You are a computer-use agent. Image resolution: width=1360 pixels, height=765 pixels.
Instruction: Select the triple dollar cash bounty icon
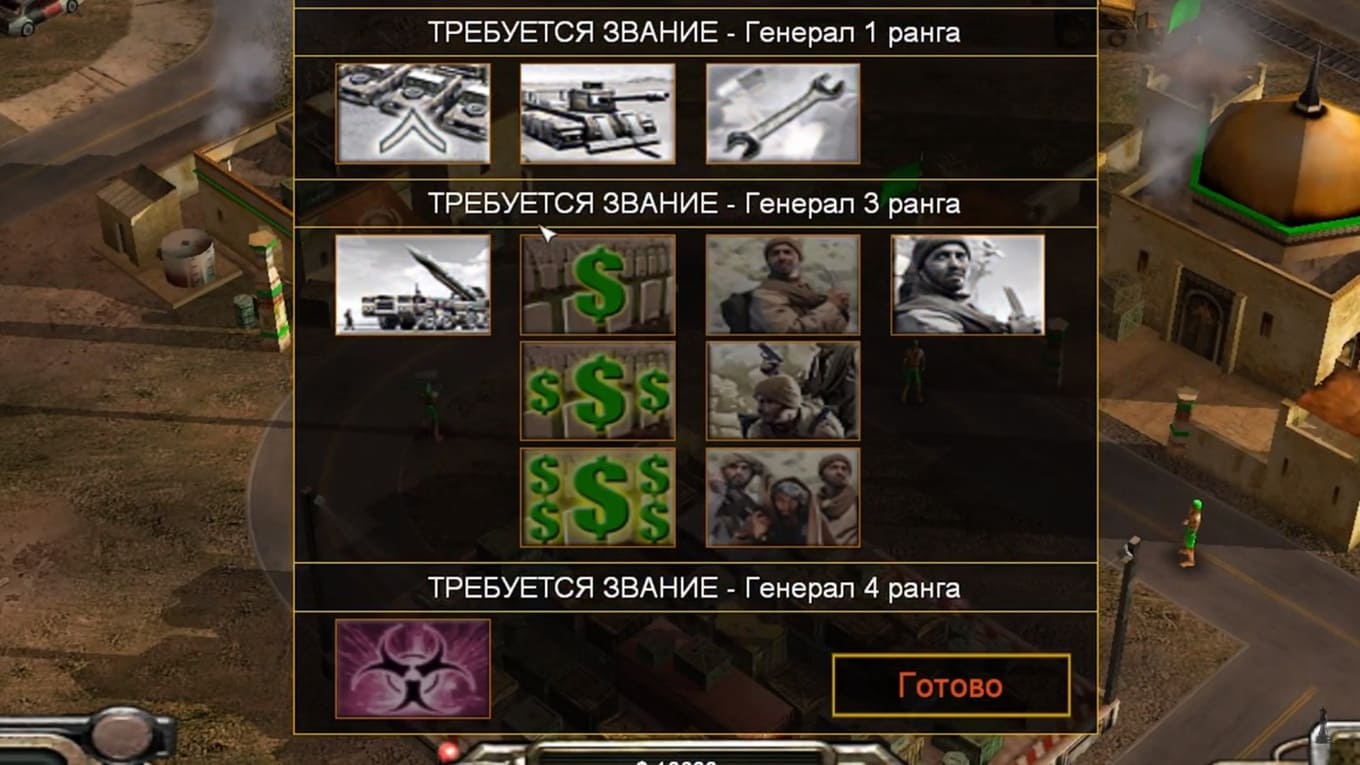(598, 391)
